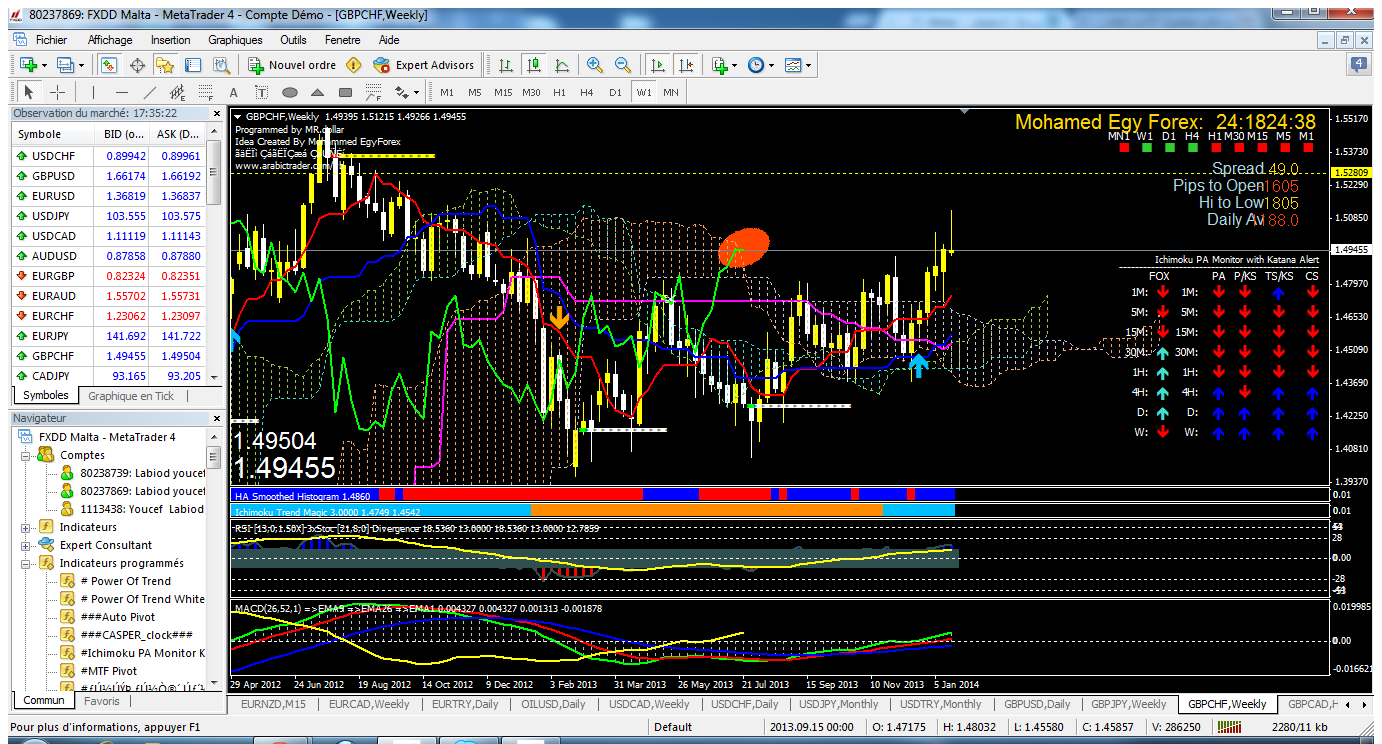Viewport: 1382px width, 744px height.
Task: Click the Nouvel ordre button
Action: tap(292, 65)
